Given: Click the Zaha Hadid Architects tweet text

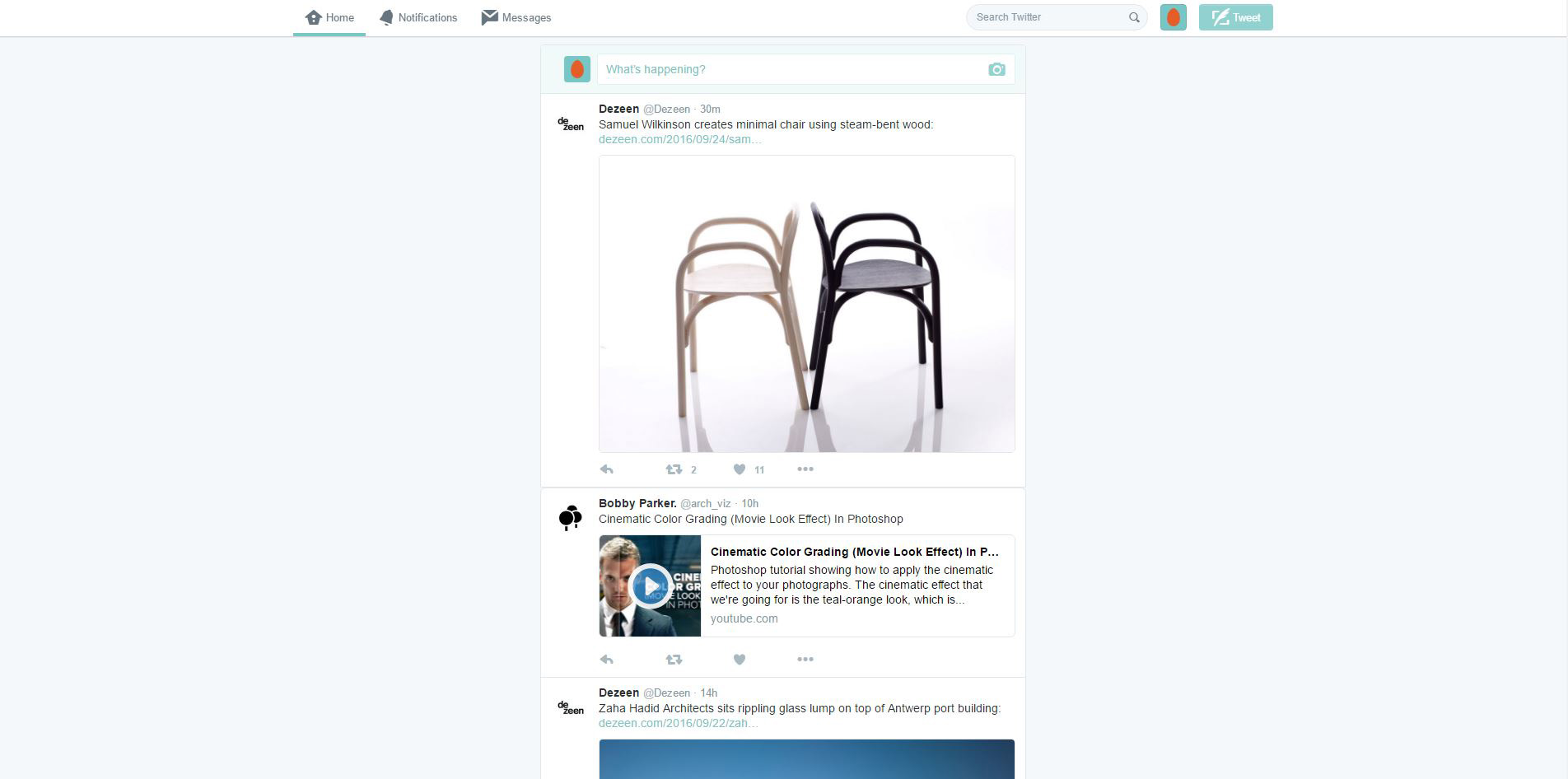Looking at the screenshot, I should point(800,708).
